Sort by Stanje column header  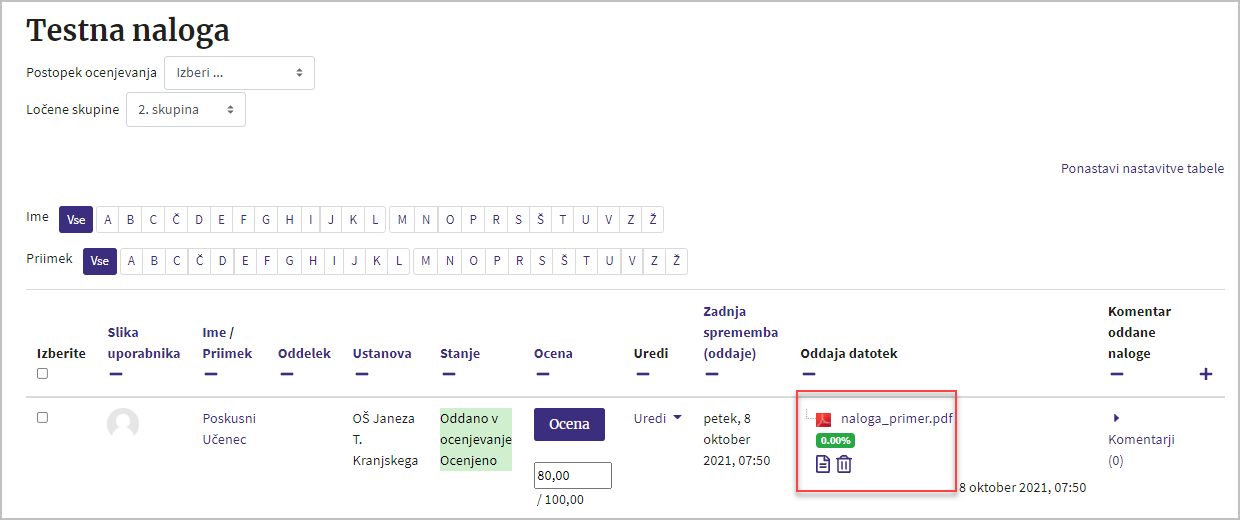pyautogui.click(x=460, y=353)
